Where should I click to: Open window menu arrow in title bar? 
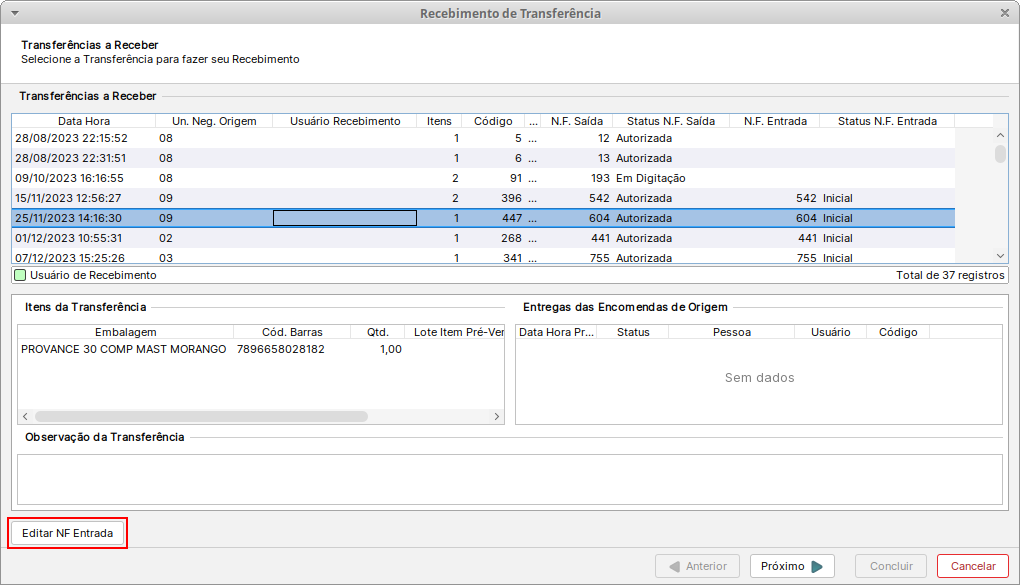12,13
